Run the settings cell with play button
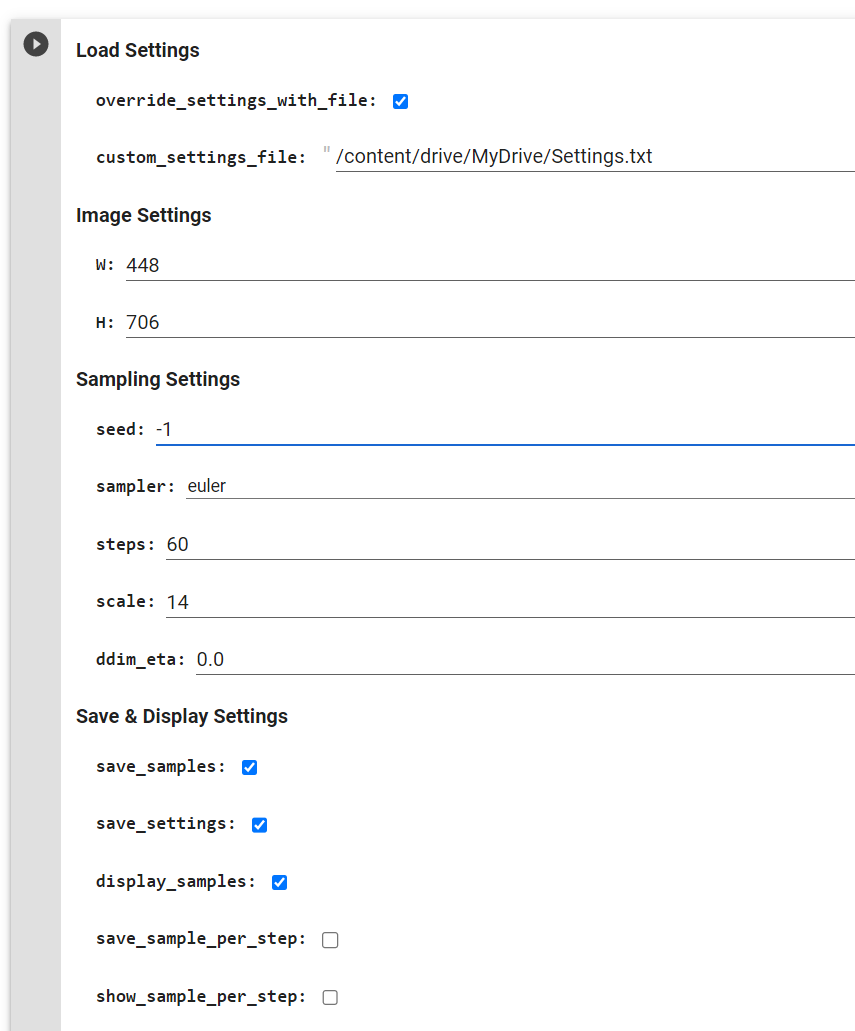The image size is (855, 1031). 36,44
